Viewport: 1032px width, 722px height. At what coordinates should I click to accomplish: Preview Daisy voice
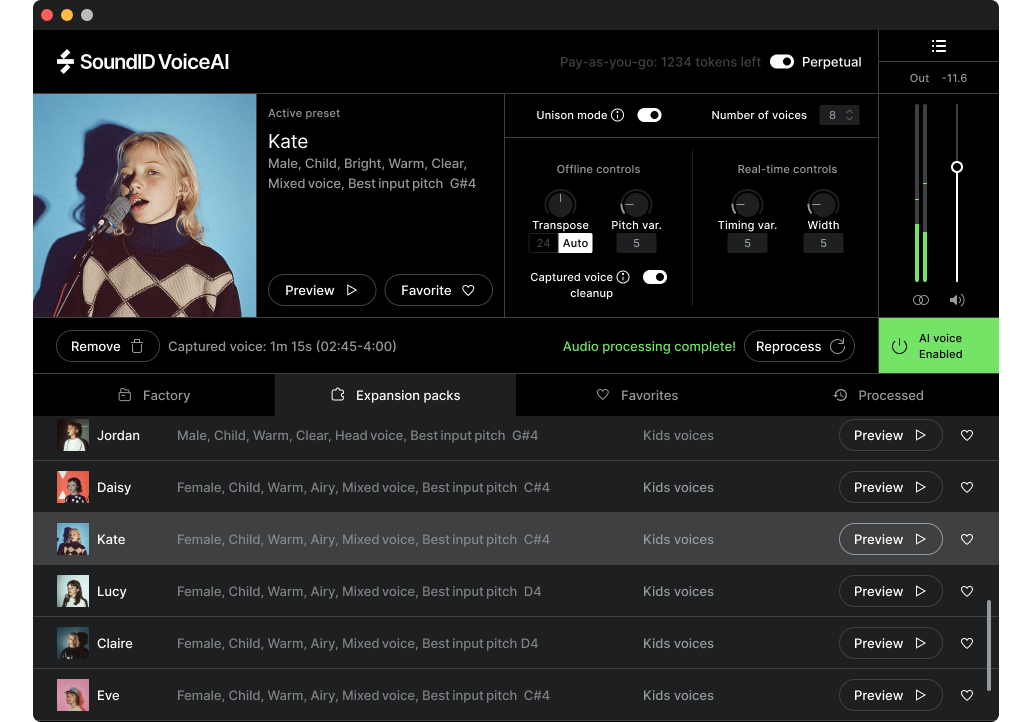point(890,487)
